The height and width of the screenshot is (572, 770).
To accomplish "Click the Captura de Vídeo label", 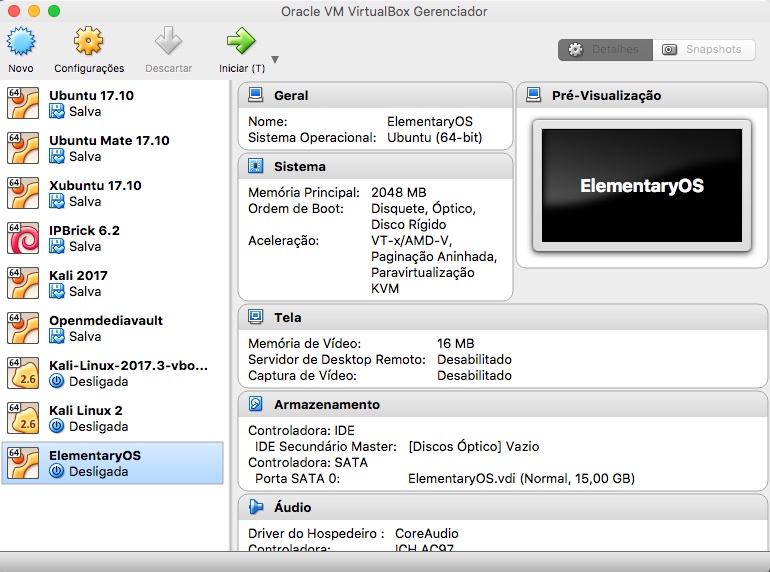I will click(x=302, y=376).
